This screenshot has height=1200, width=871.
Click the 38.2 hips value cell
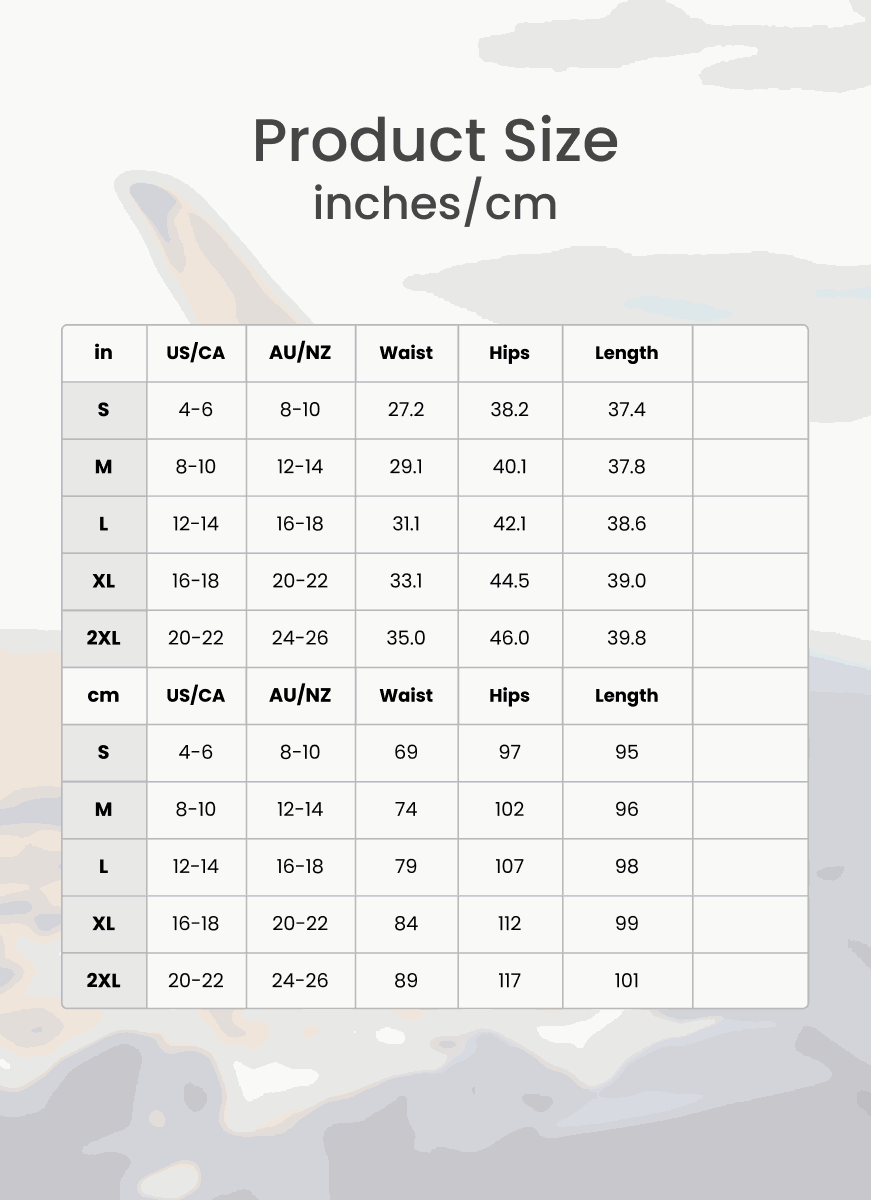[x=510, y=410]
